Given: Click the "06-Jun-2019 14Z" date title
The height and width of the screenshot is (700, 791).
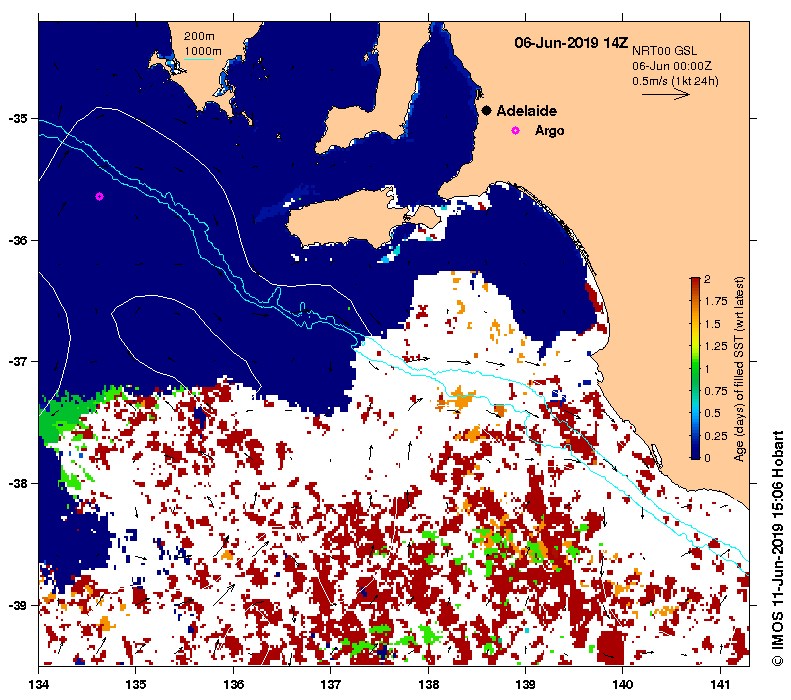Looking at the screenshot, I should click(571, 42).
